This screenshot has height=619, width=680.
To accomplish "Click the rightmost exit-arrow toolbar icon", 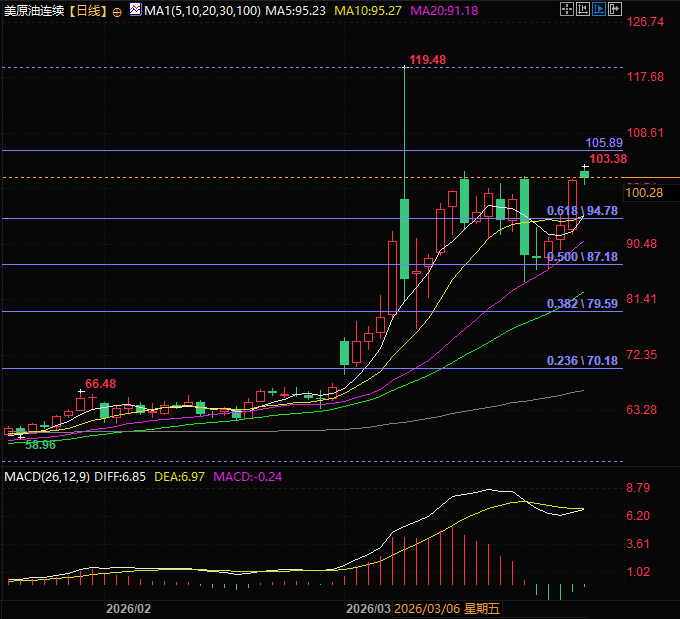I will point(615,9).
